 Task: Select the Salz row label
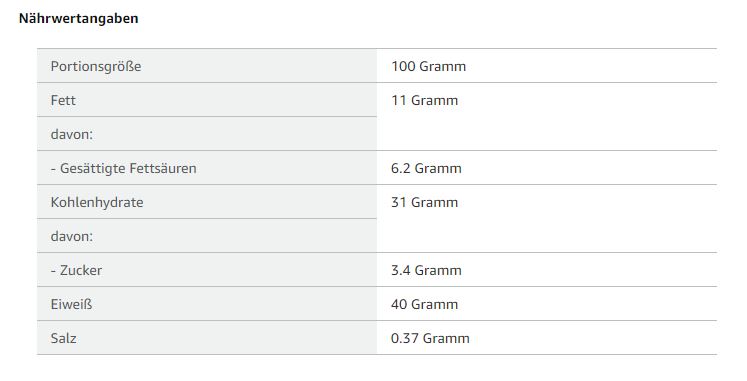(63, 338)
